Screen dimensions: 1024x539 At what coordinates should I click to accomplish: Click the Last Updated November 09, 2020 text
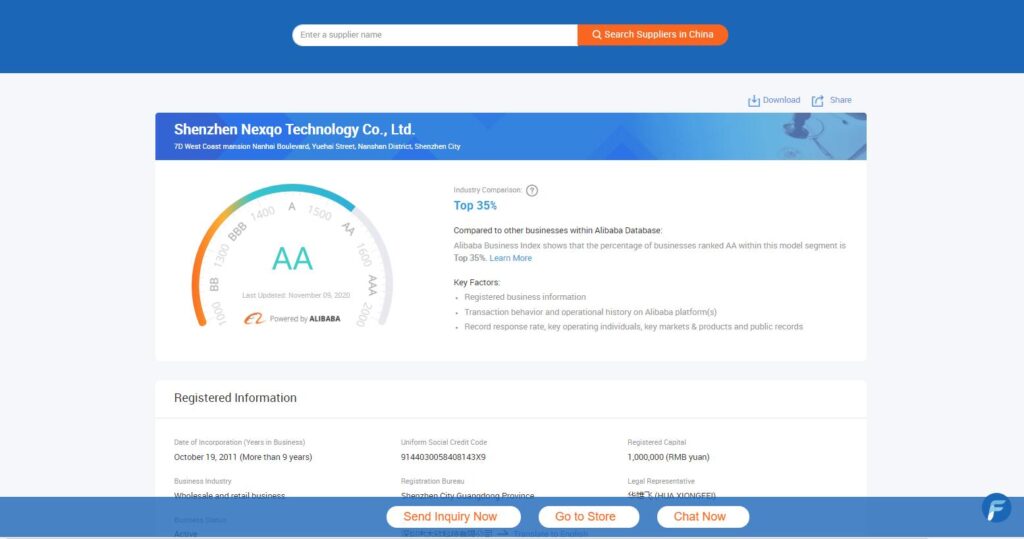click(x=296, y=295)
